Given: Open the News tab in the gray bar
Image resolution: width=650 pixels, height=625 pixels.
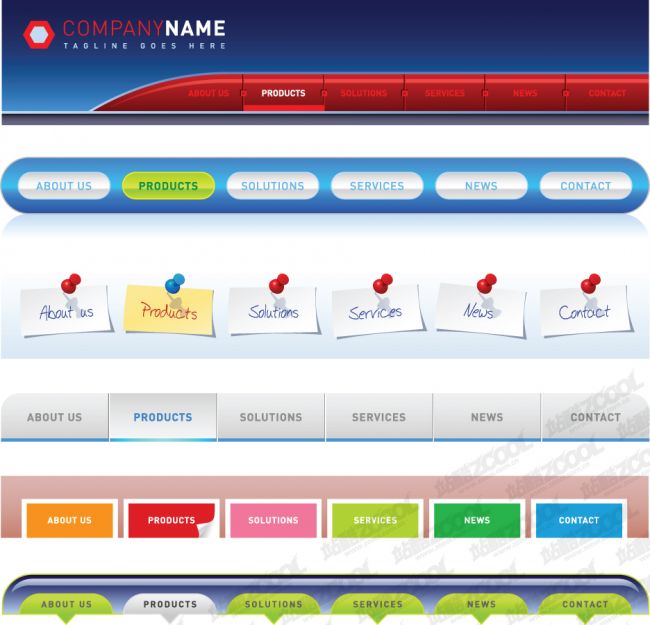Looking at the screenshot, I should coord(487,417).
